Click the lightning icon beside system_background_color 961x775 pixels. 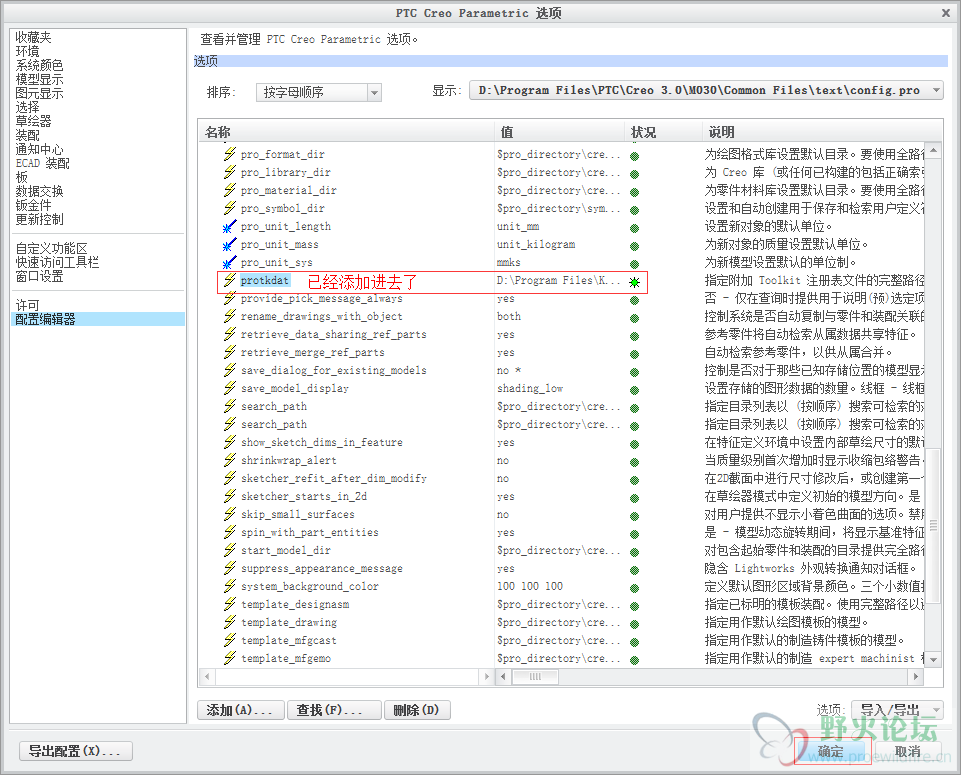pos(230,586)
